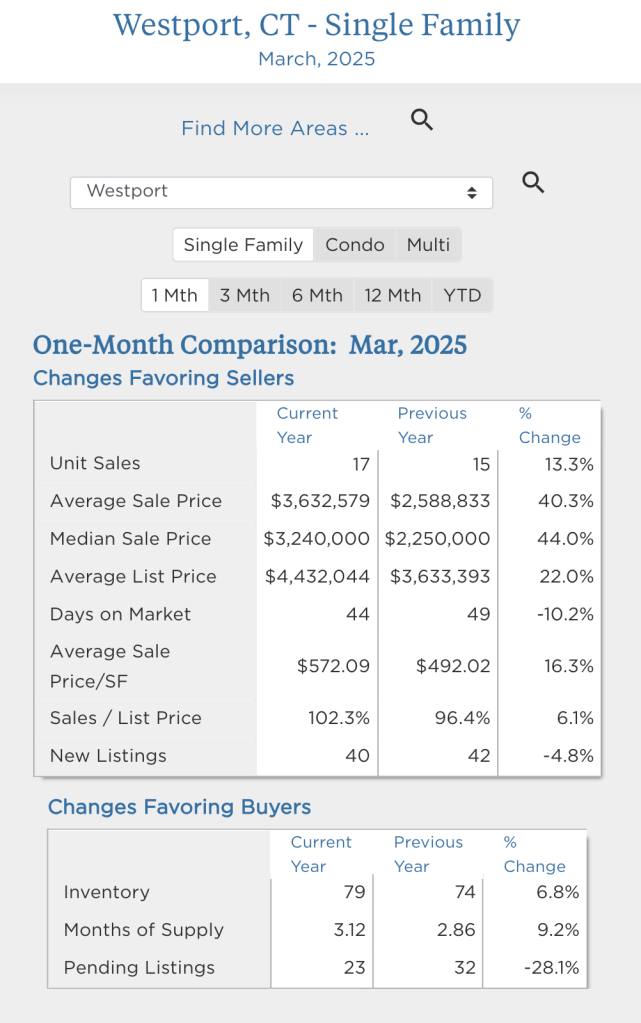Click the Changes Favoring Buyers heading
Image resolution: width=641 pixels, height=1023 pixels.
[179, 807]
